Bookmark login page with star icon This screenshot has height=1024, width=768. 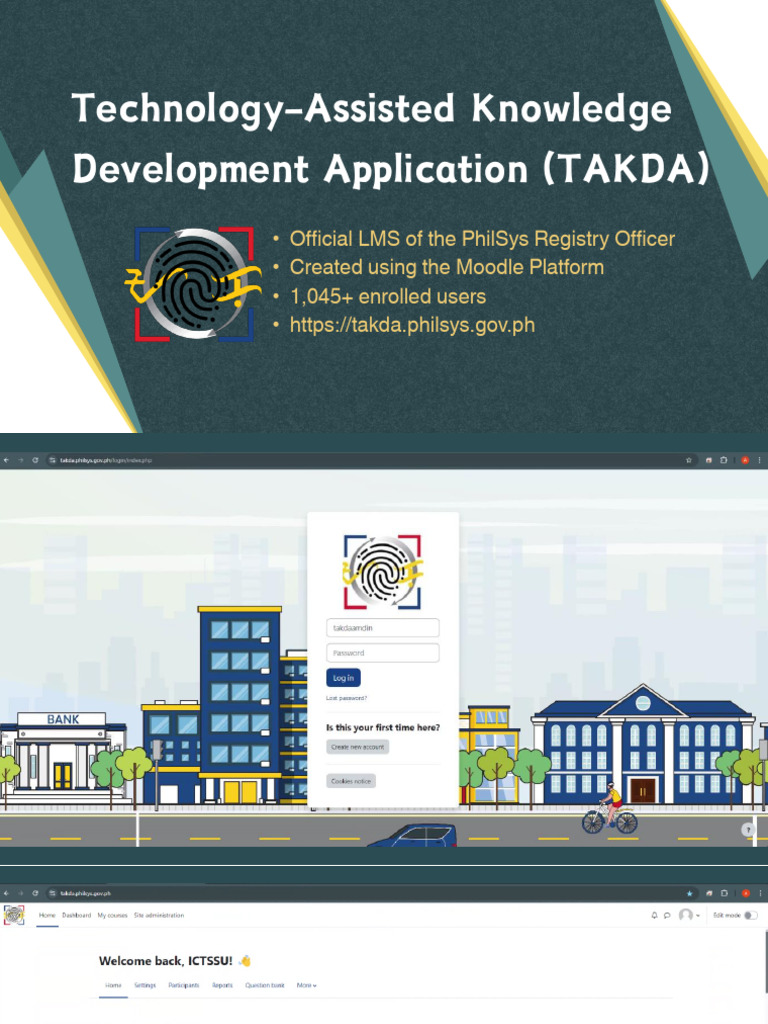click(x=688, y=460)
